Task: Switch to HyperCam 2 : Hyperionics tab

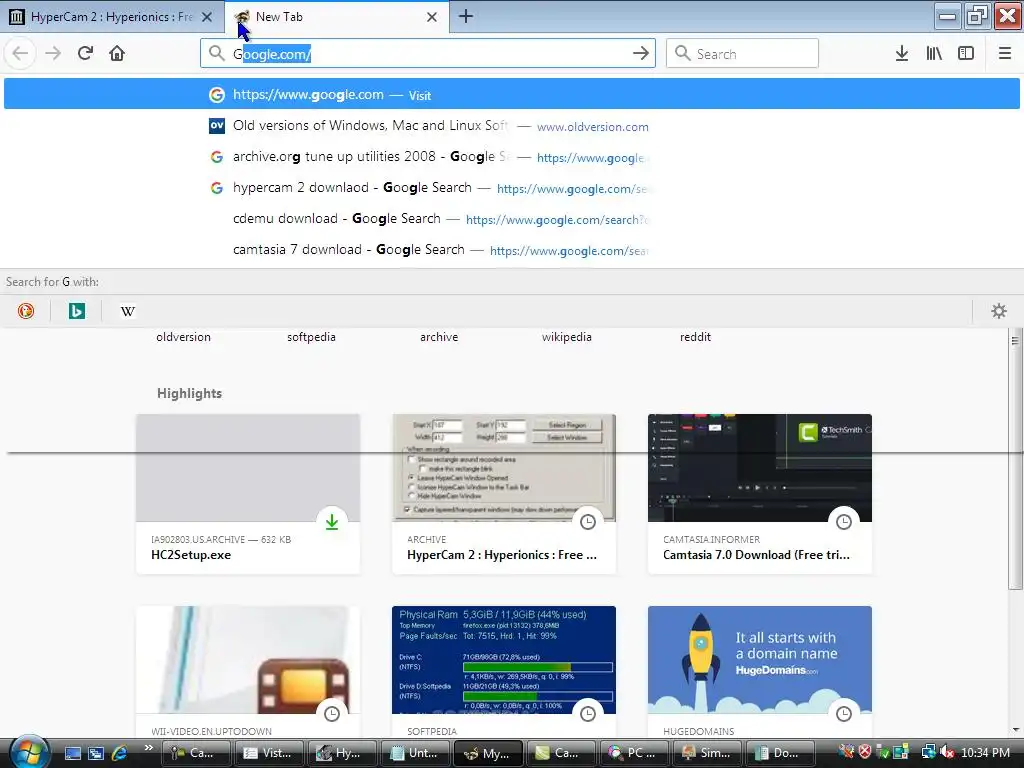Action: pyautogui.click(x=111, y=17)
